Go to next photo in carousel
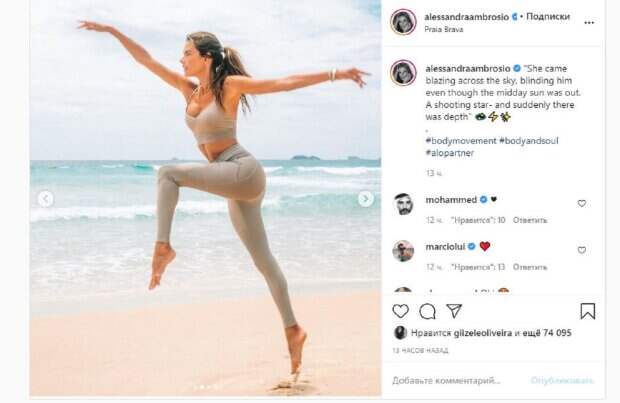Image resolution: width=620 pixels, height=403 pixels. 365,199
